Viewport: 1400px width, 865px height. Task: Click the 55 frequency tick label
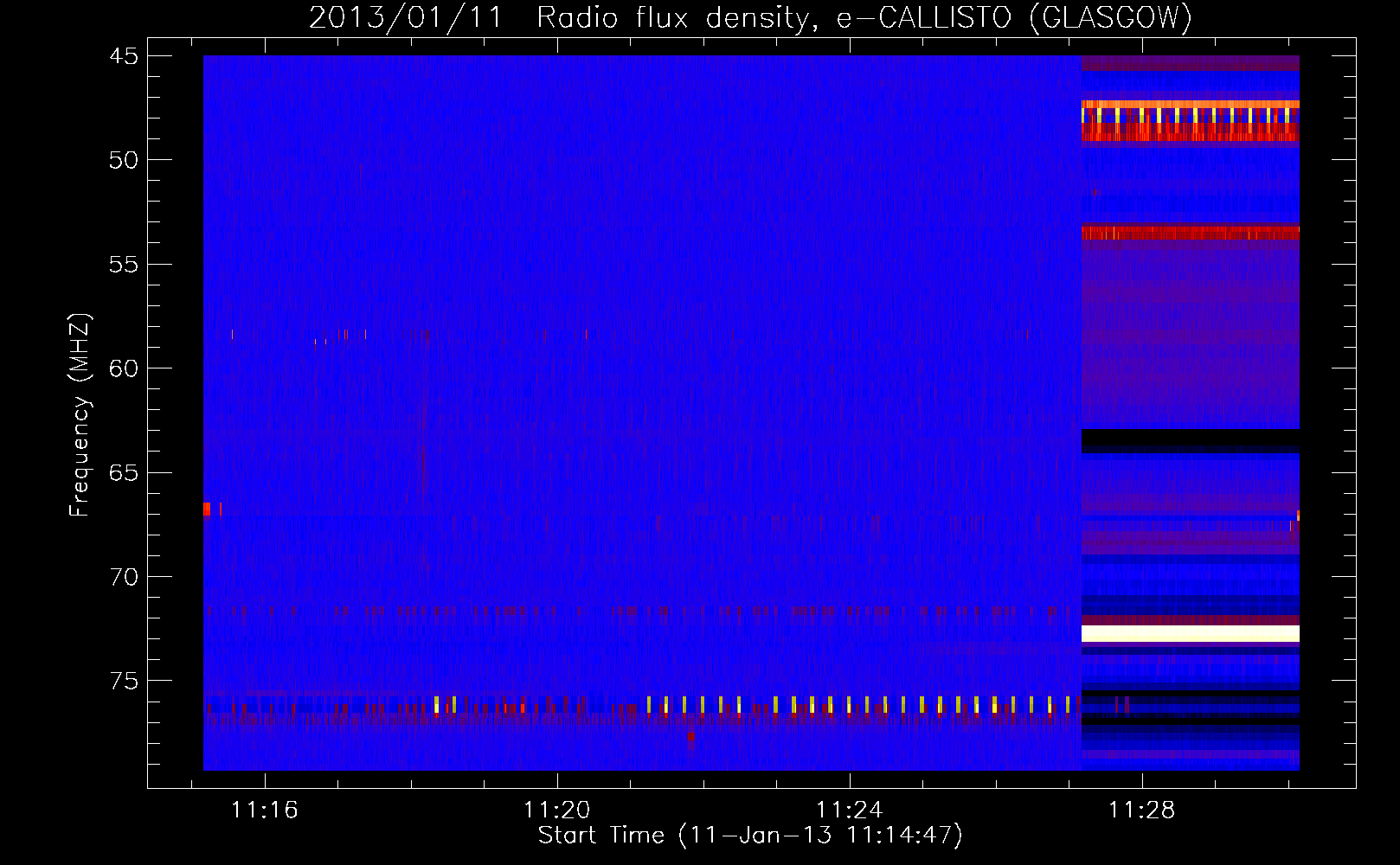click(x=124, y=265)
